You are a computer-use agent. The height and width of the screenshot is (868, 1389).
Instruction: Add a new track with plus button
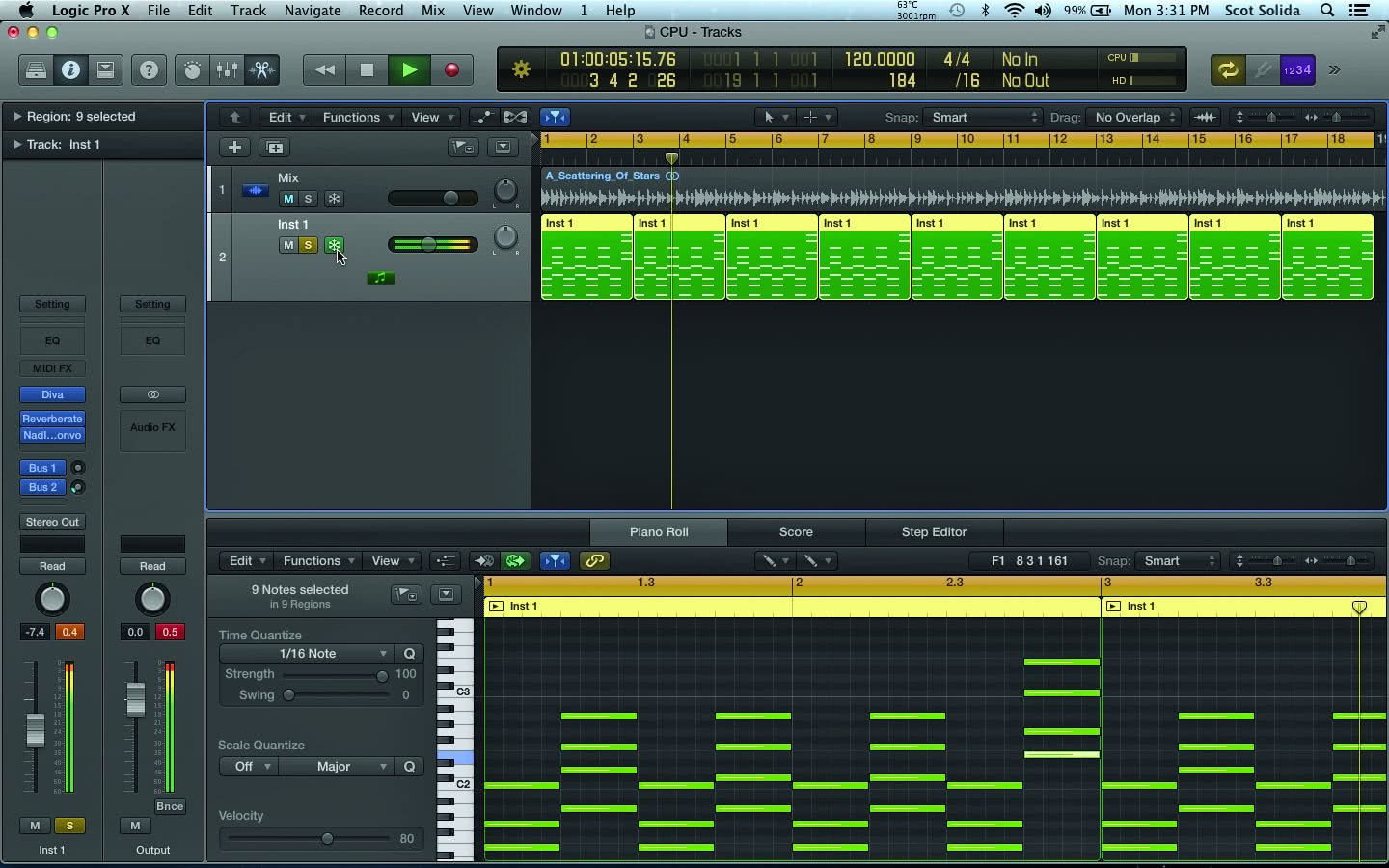(234, 147)
